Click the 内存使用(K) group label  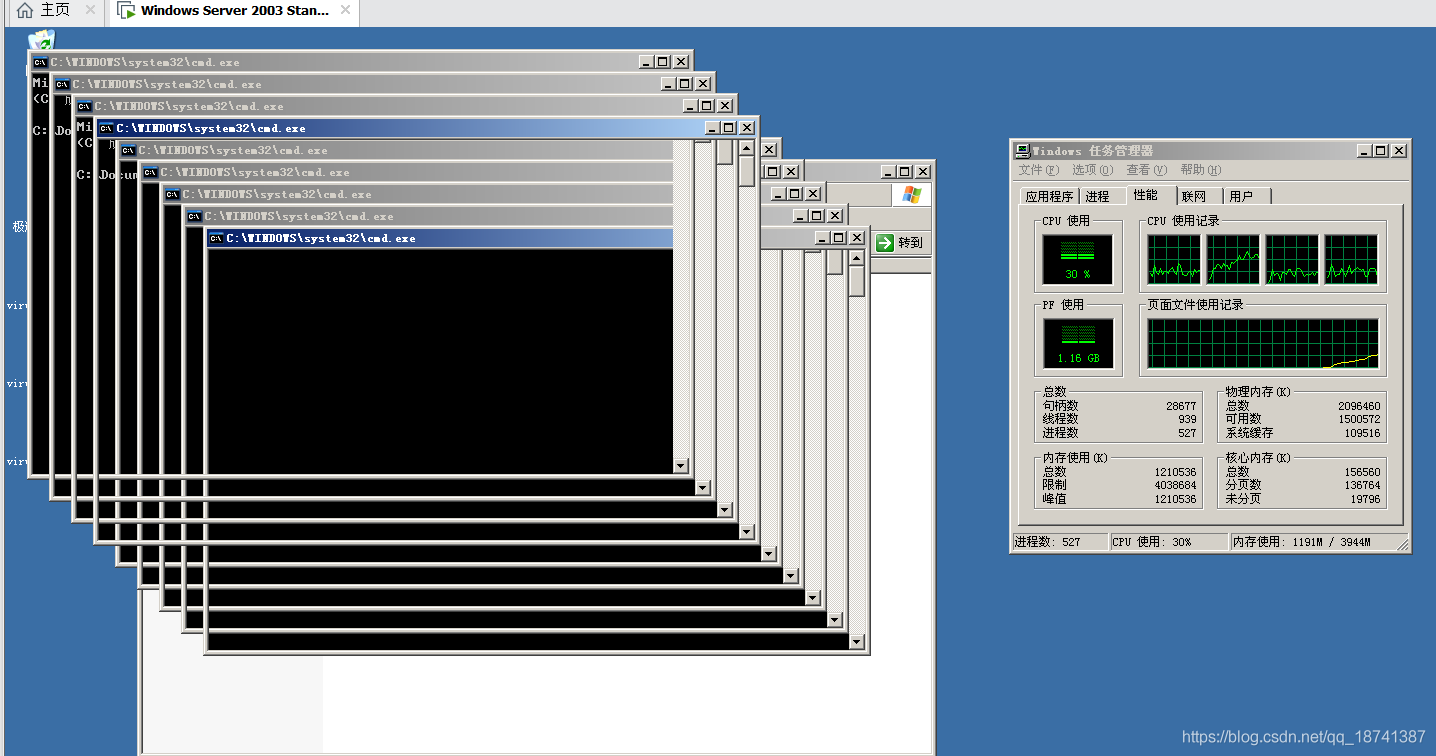click(x=1073, y=458)
